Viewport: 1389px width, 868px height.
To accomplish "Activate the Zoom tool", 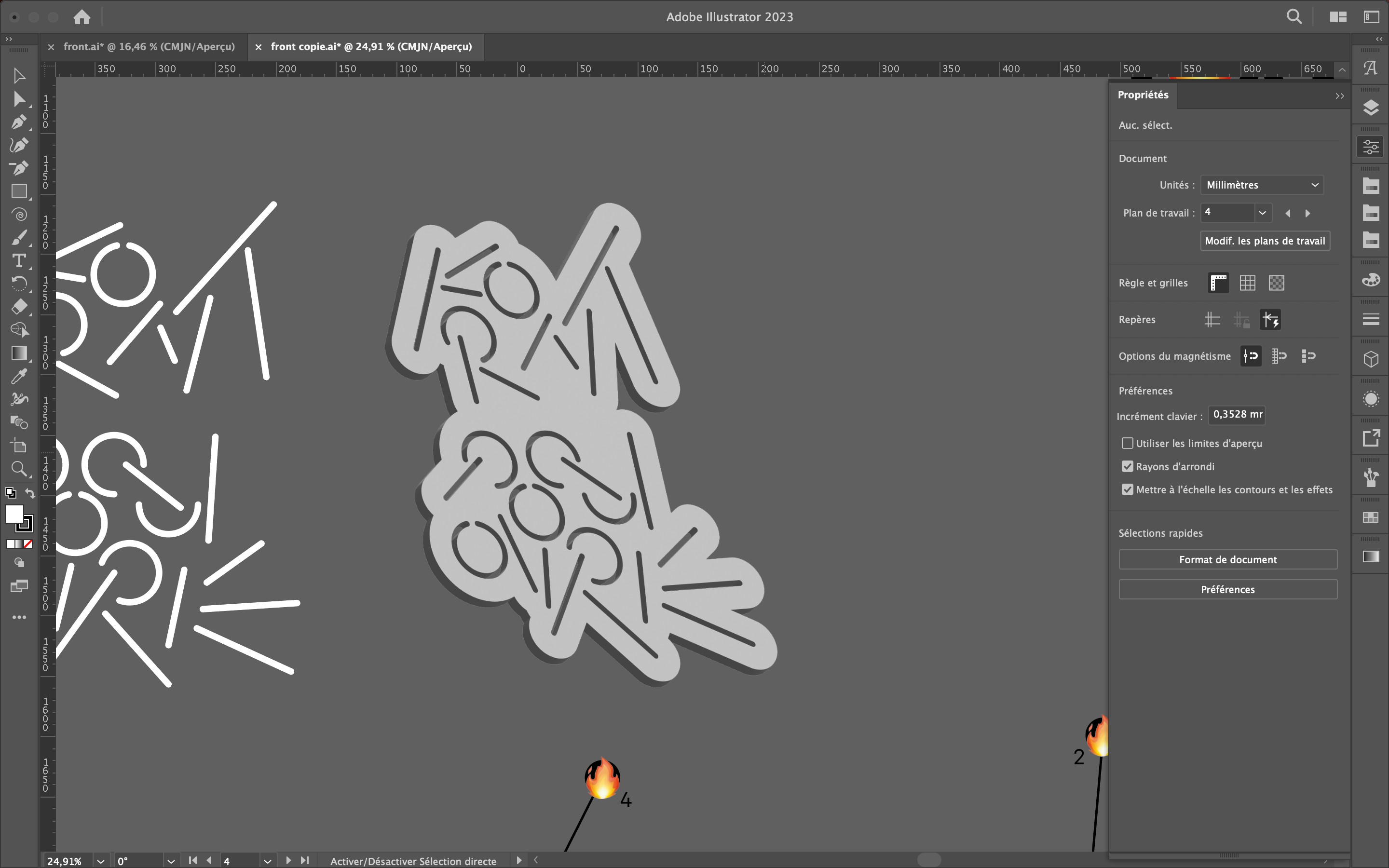I will (x=18, y=469).
